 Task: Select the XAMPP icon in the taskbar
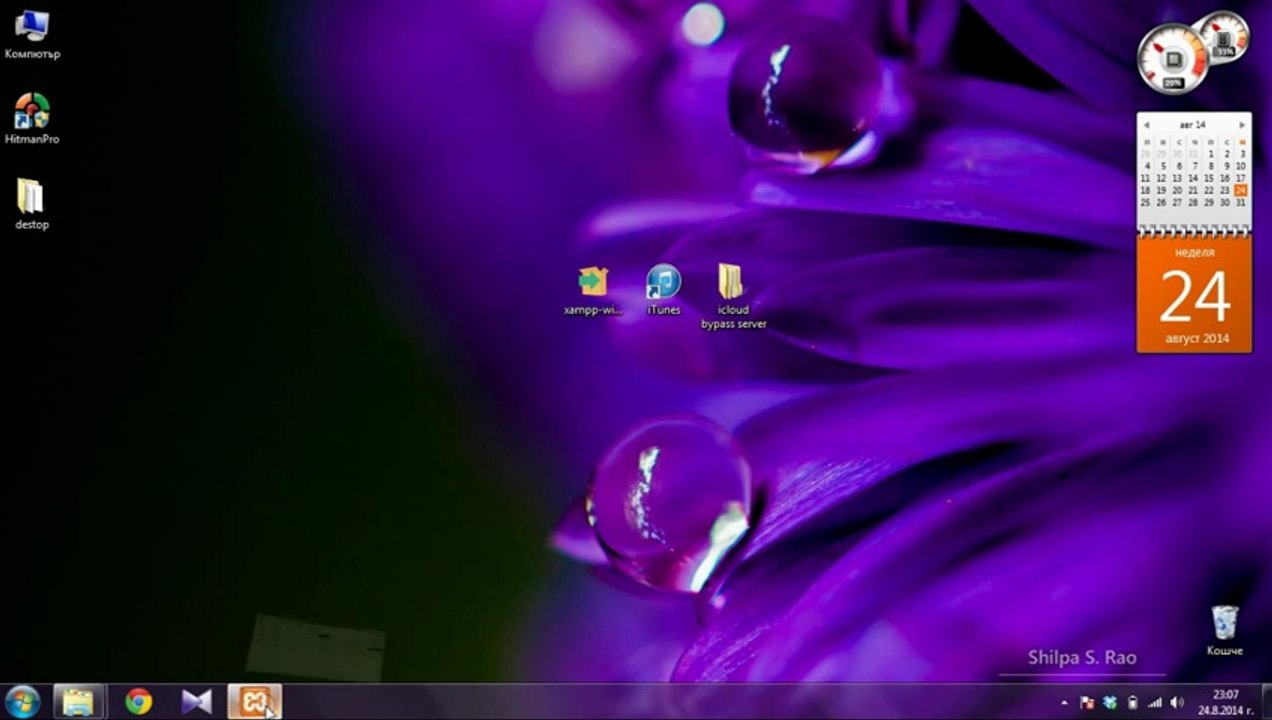(x=254, y=702)
